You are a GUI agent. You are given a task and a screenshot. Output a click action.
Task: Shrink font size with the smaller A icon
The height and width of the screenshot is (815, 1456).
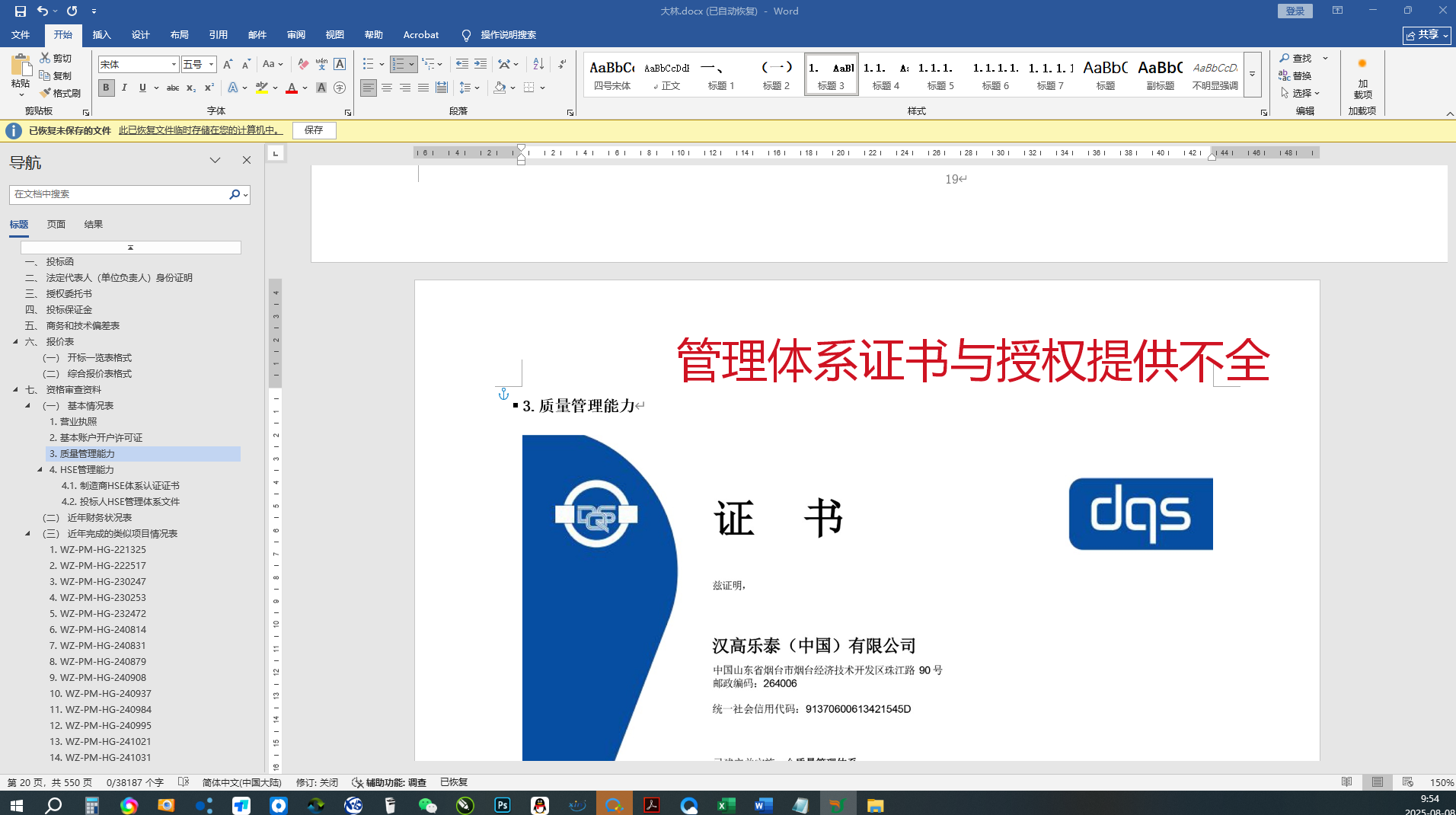click(x=246, y=65)
